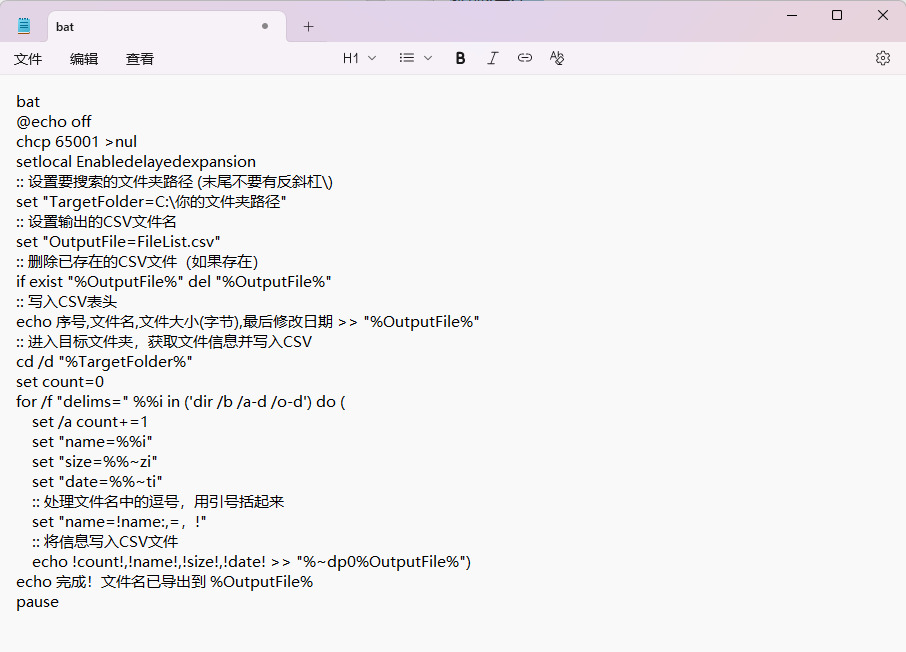Click the 'pause' line at the end
The height and width of the screenshot is (652, 906).
[x=38, y=602]
